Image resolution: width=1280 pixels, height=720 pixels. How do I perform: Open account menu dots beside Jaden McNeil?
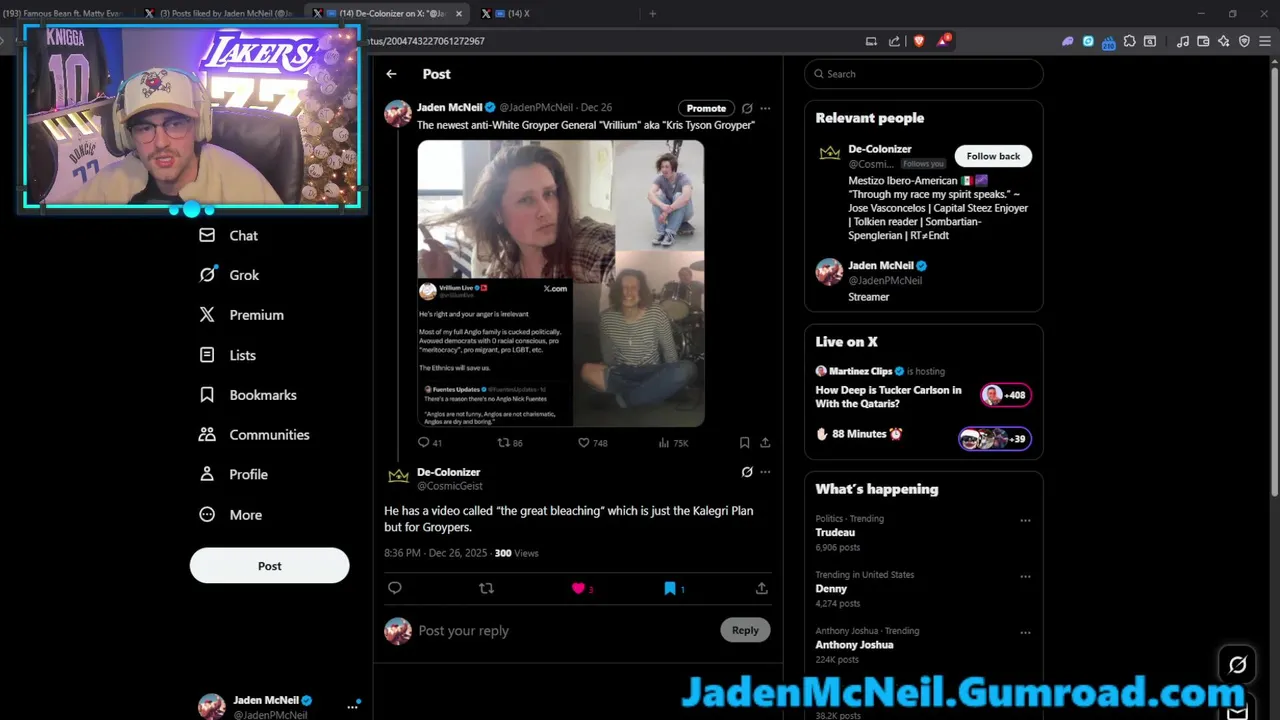[352, 707]
